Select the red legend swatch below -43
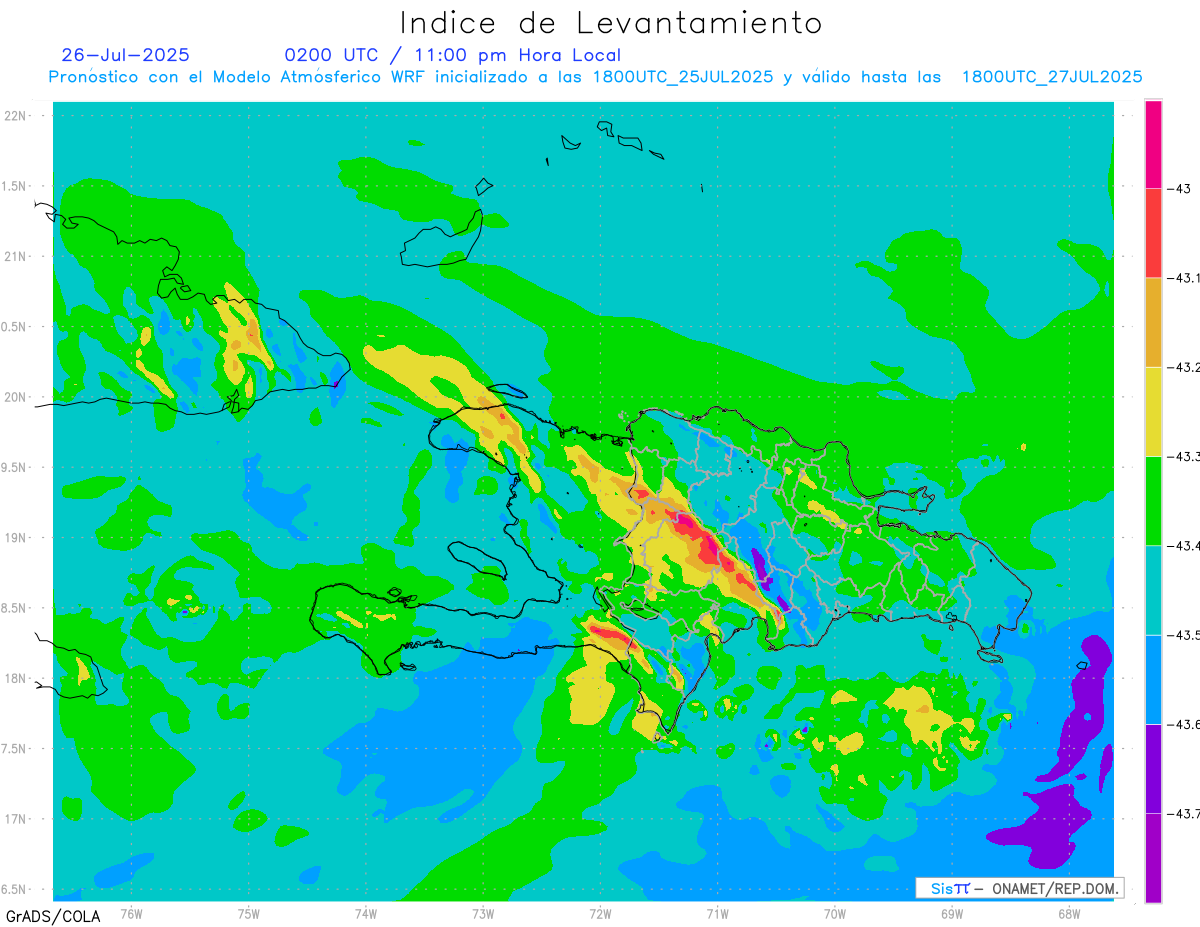 [x=1153, y=233]
